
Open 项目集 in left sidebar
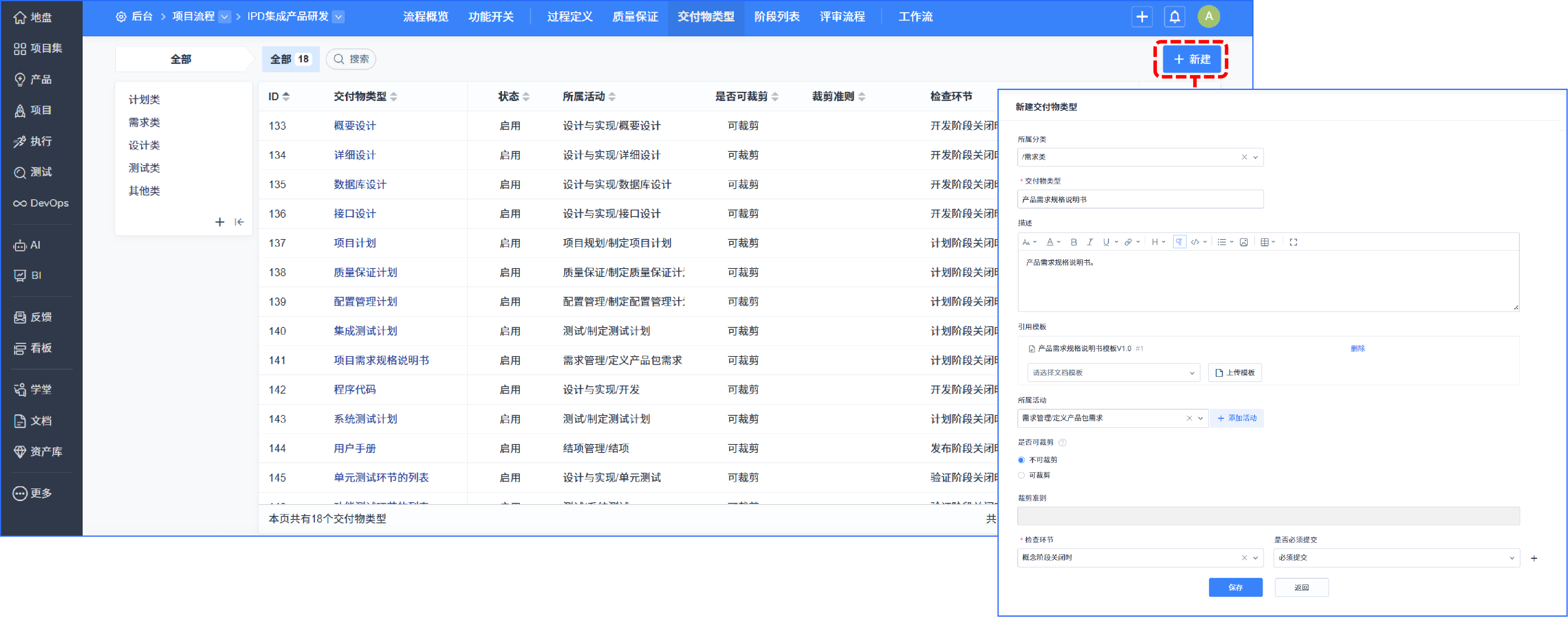[x=38, y=48]
